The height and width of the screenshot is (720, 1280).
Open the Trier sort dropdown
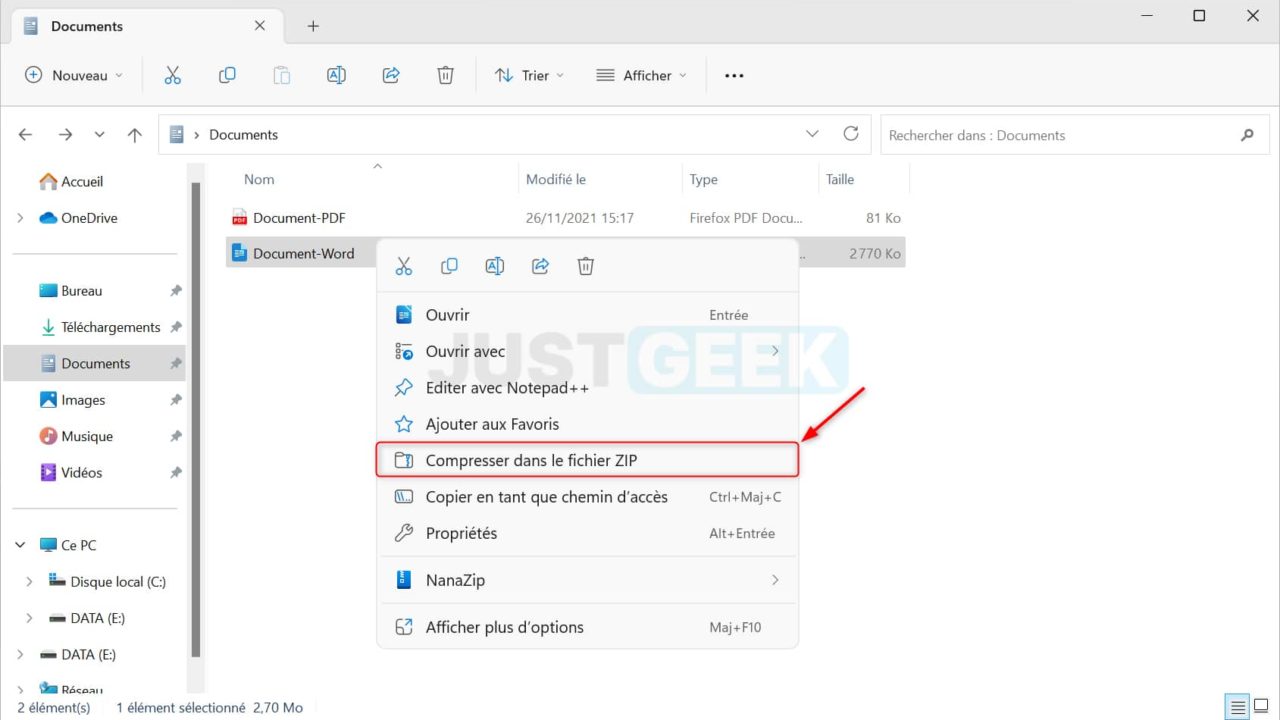pos(529,75)
